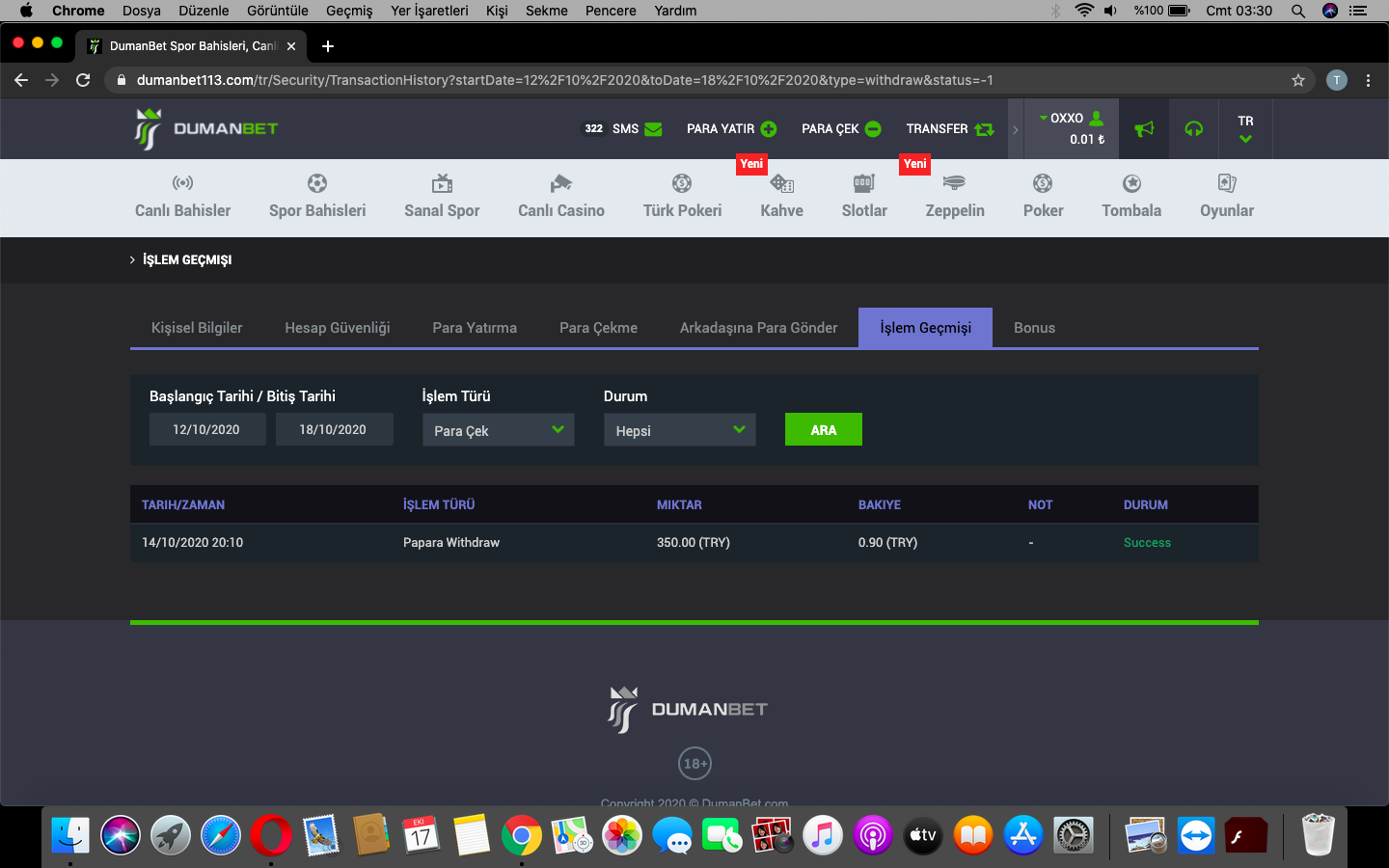Click the Para Yatır plus icon
Viewport: 1389px width, 868px height.
point(769,129)
